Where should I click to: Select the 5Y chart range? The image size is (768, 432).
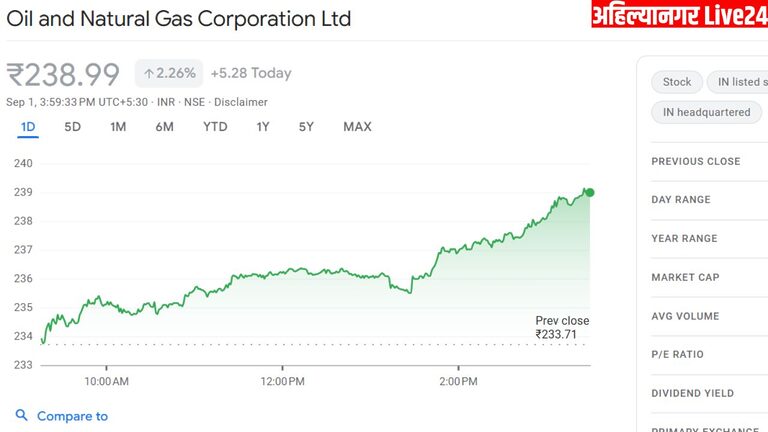click(306, 127)
